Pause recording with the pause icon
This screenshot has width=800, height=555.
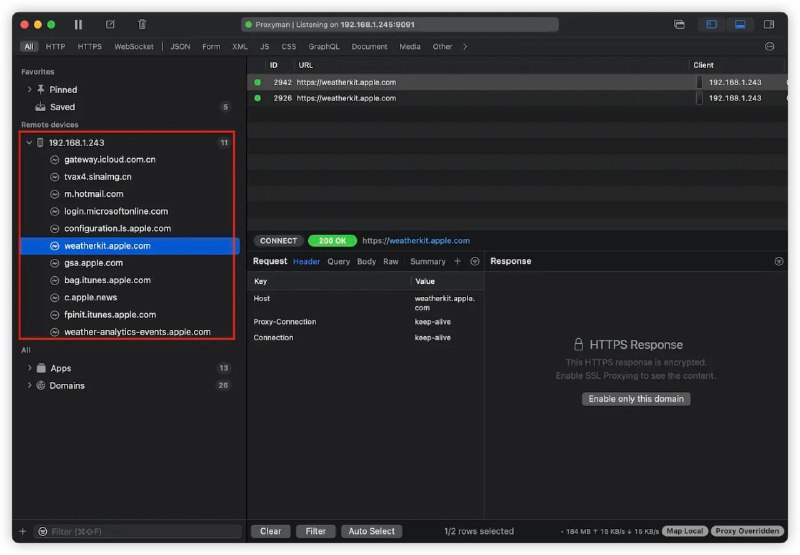[78, 24]
